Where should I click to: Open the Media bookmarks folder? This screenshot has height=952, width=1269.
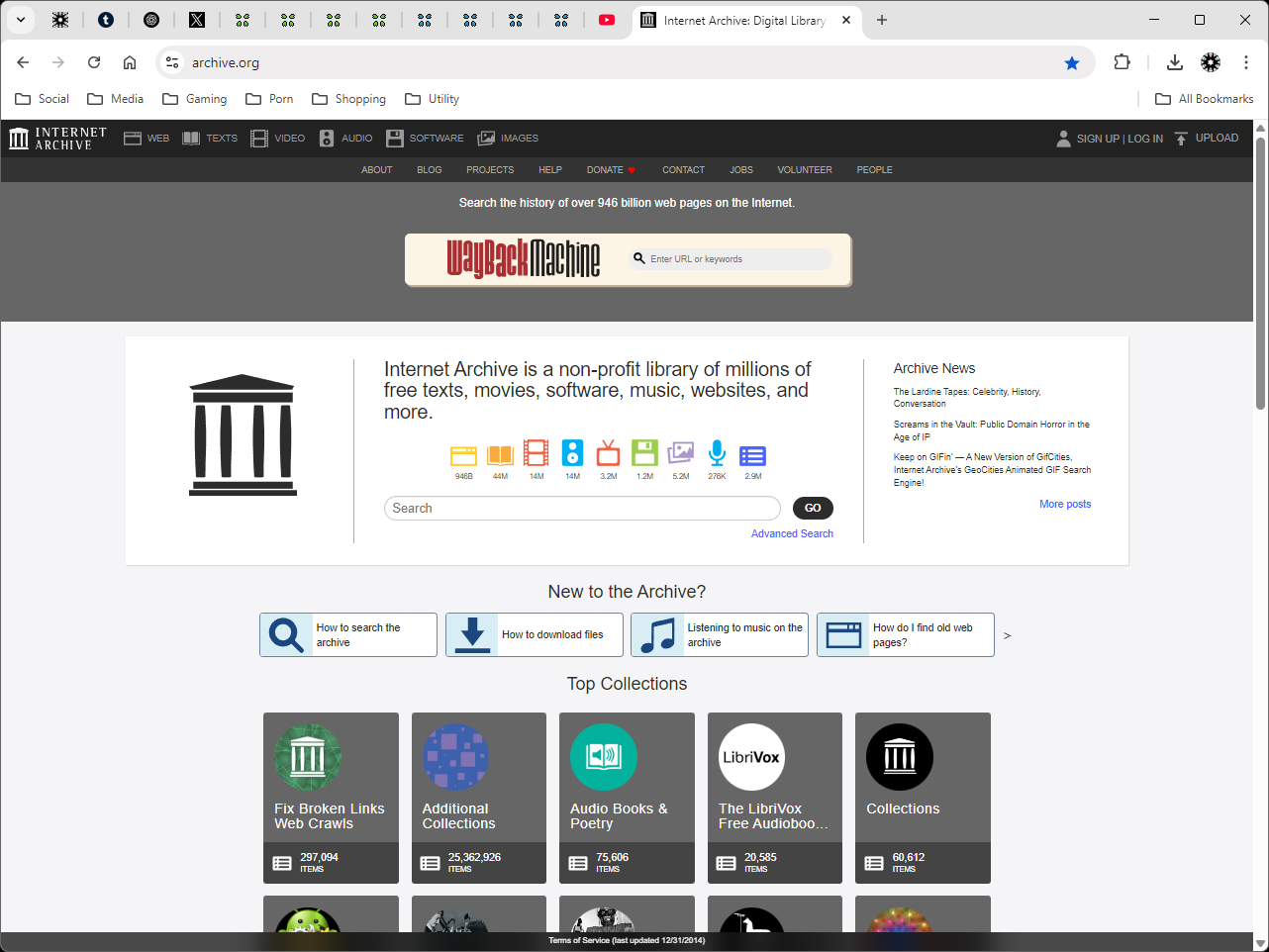pos(116,99)
